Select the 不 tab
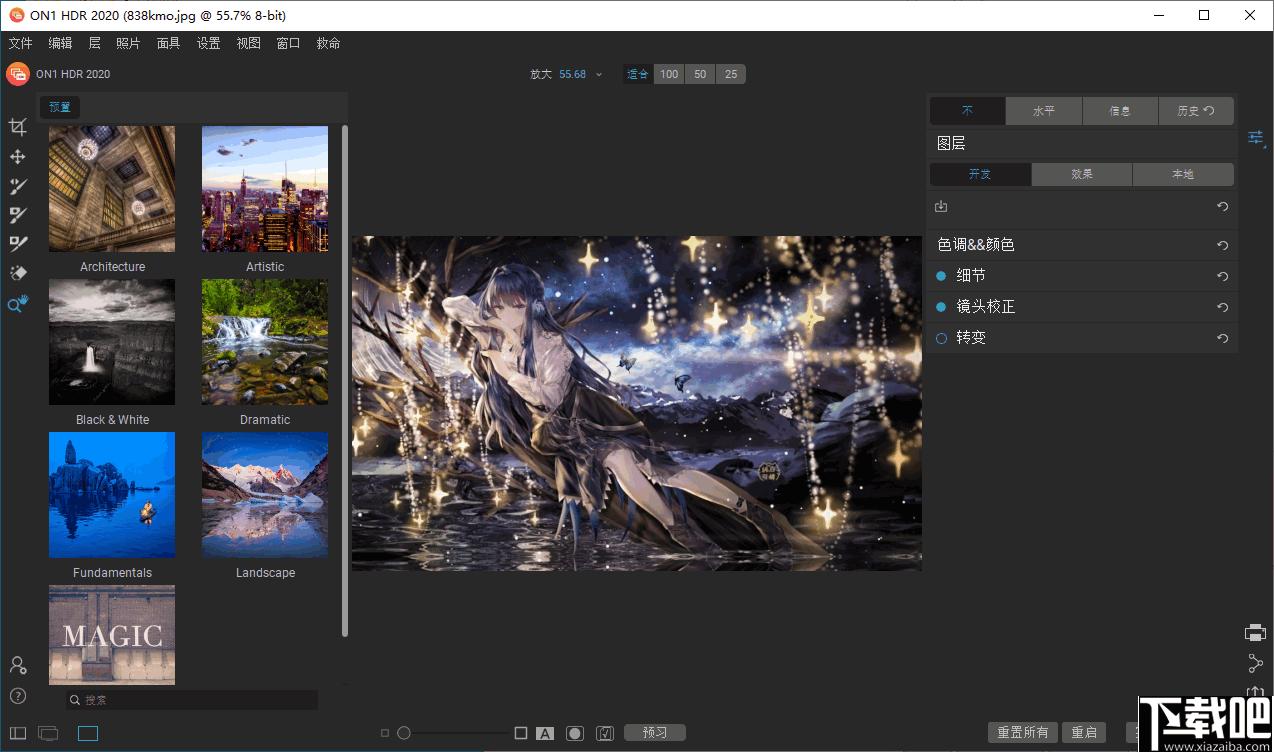 coord(968,111)
